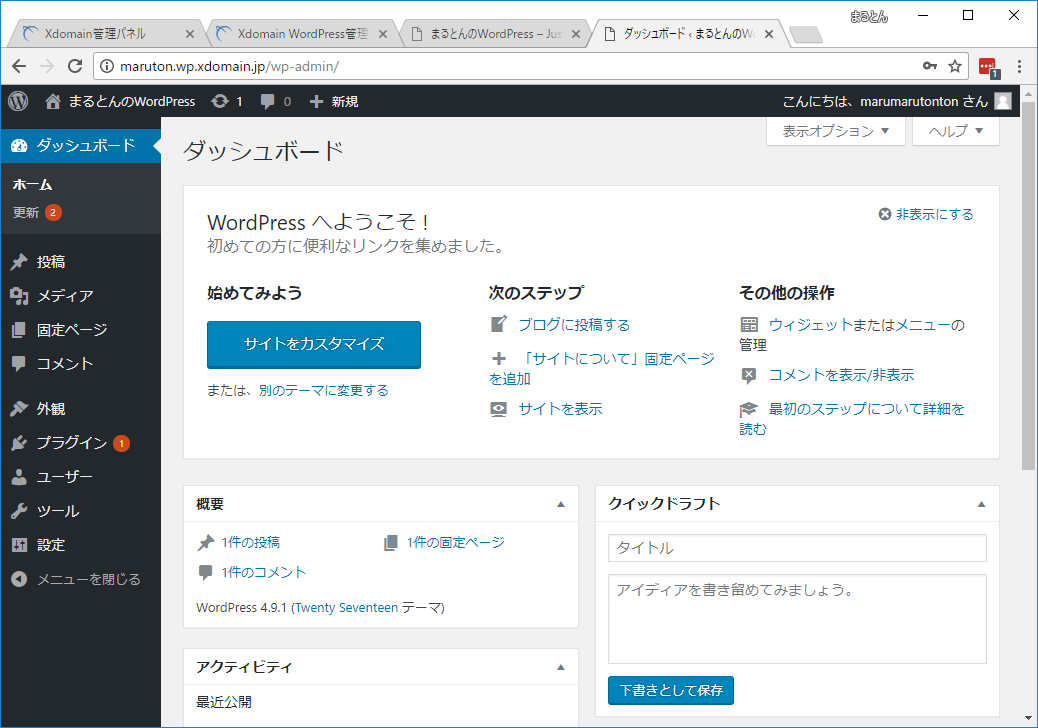Switch to Xdomain WordPress管理 browser tab
The image size is (1038, 728).
303,34
